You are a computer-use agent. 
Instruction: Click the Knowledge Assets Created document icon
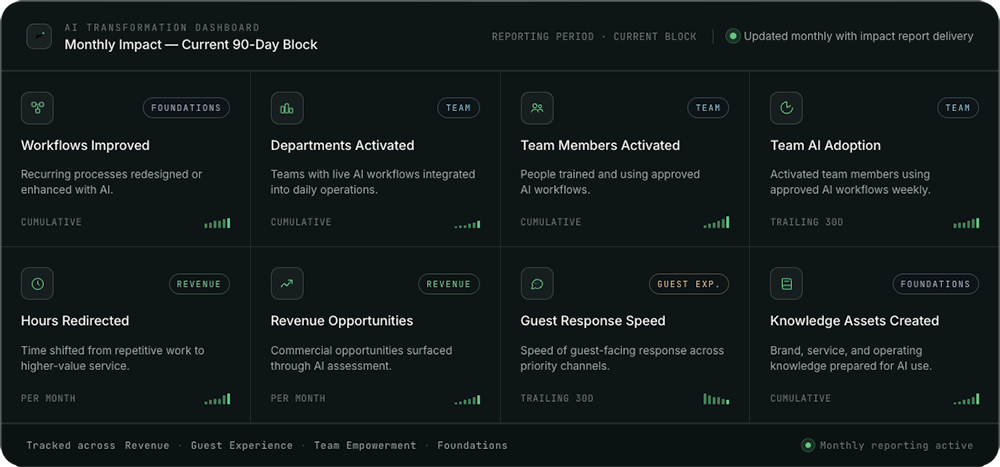(786, 284)
